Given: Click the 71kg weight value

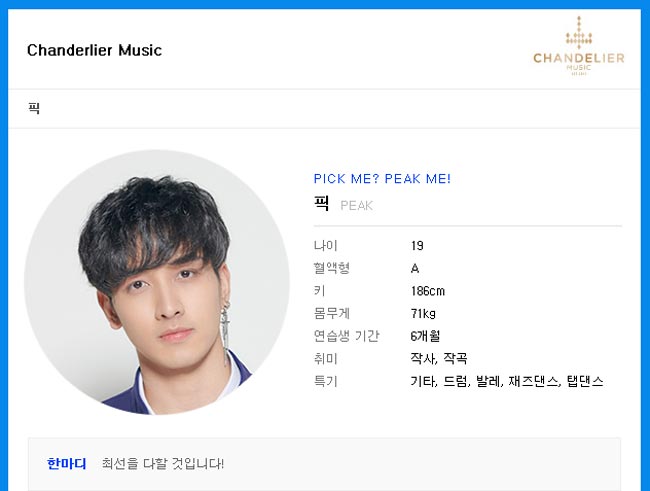Looking at the screenshot, I should pos(423,314).
